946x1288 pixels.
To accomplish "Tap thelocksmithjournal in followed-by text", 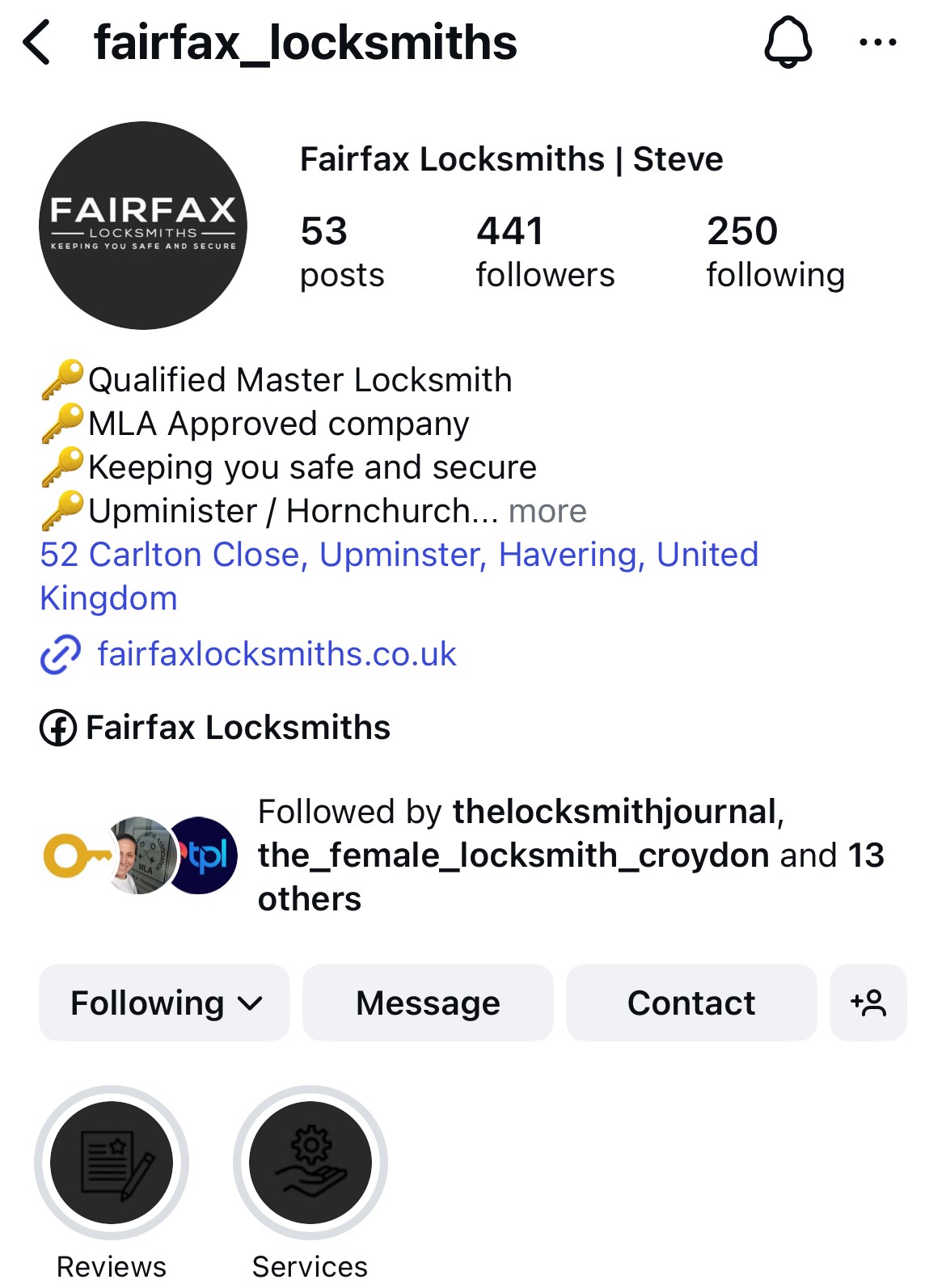I will tap(614, 812).
